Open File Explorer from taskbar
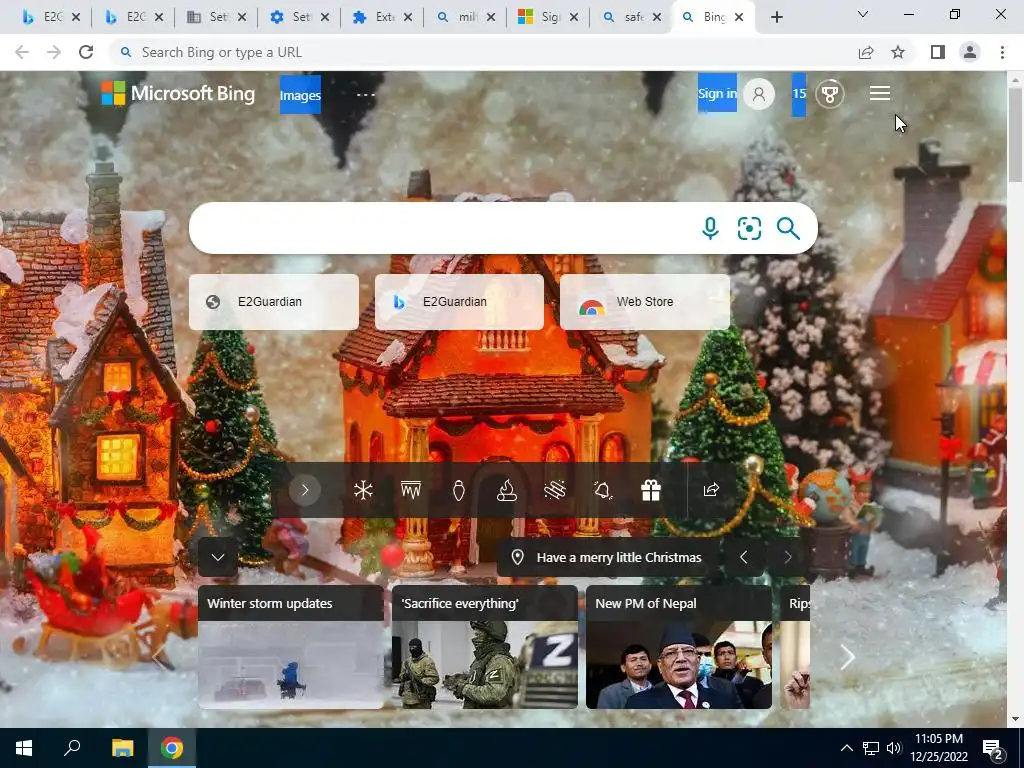 122,748
